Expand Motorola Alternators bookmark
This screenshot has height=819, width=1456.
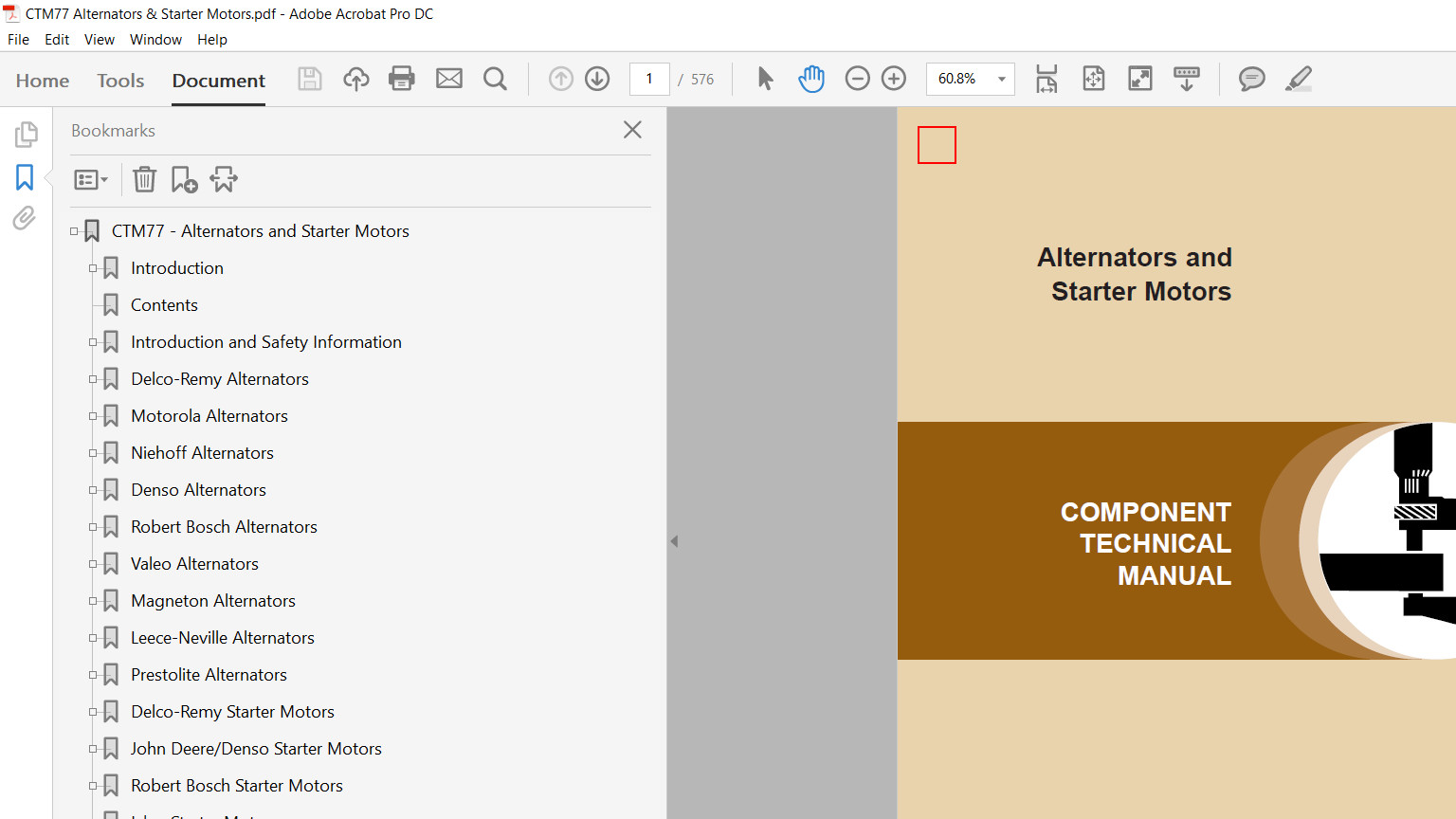pyautogui.click(x=93, y=416)
